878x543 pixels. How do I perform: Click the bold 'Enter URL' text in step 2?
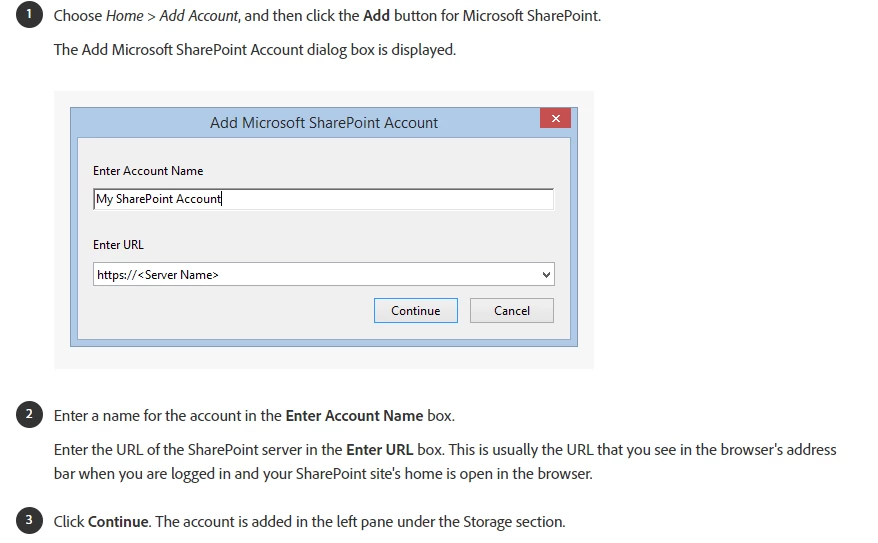pyautogui.click(x=380, y=450)
